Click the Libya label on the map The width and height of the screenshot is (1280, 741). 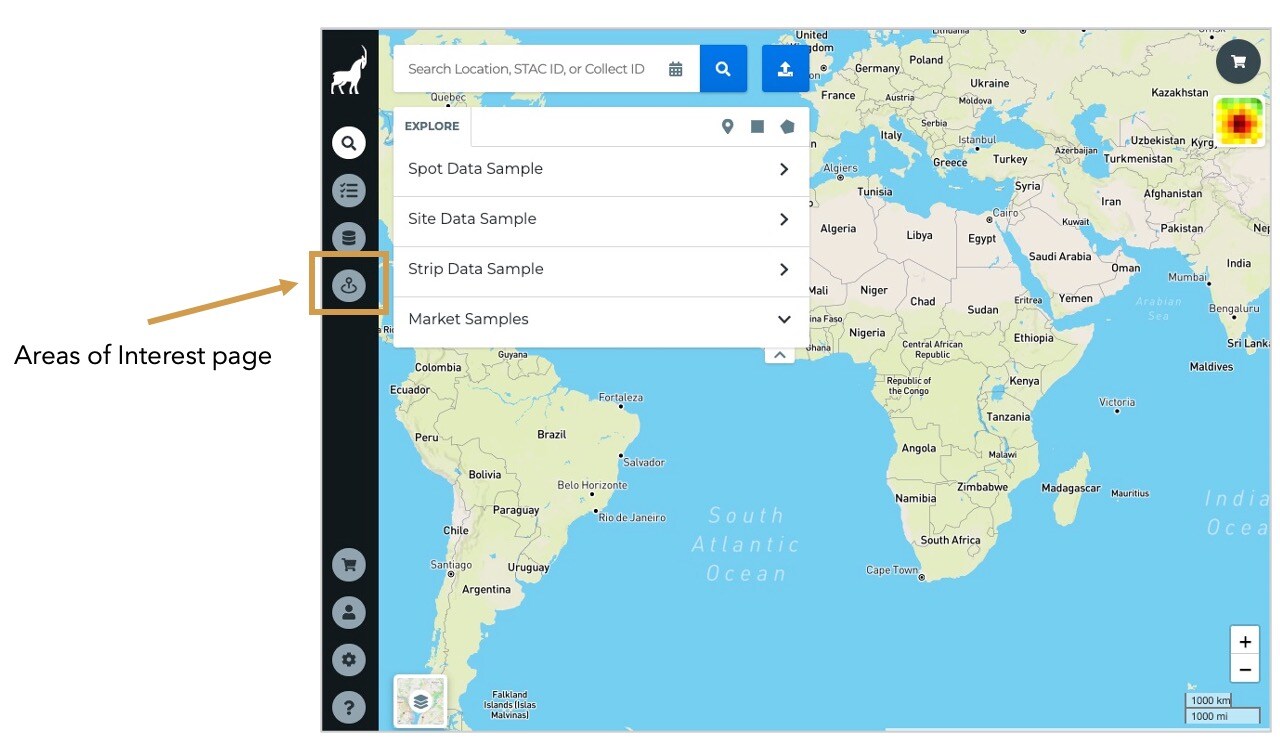(x=919, y=235)
